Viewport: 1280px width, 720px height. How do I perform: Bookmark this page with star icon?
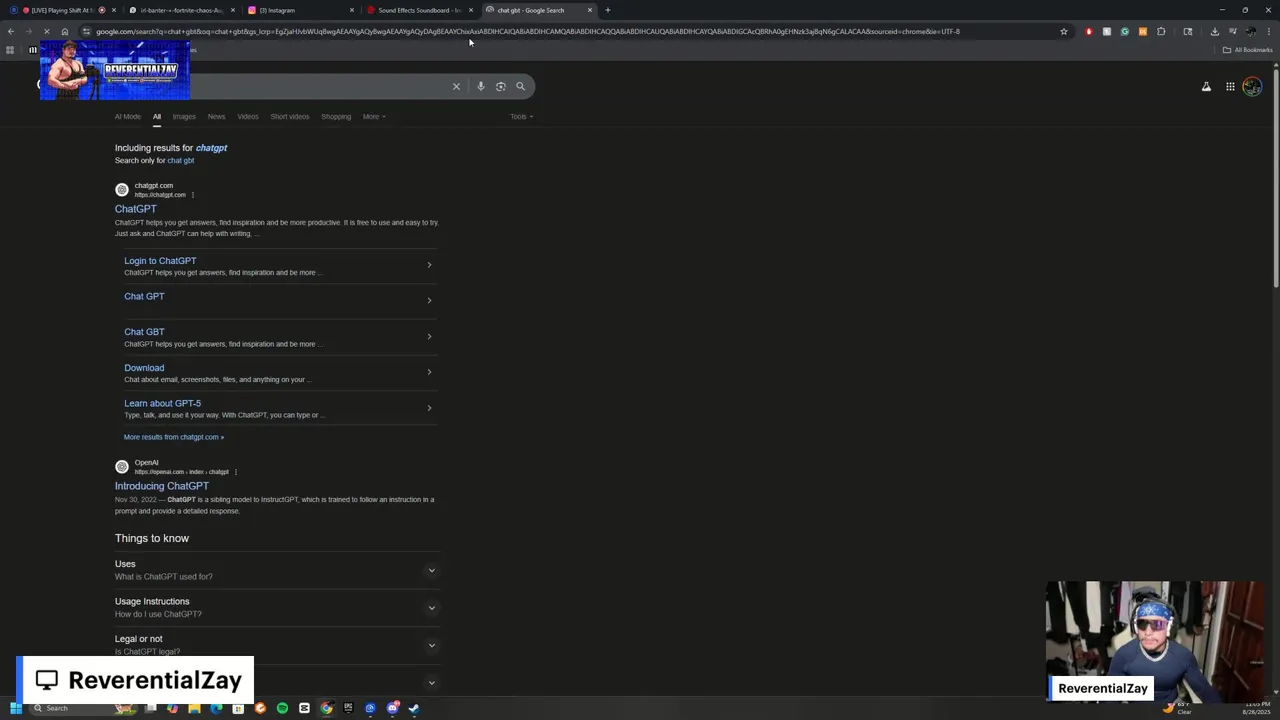[x=1064, y=31]
